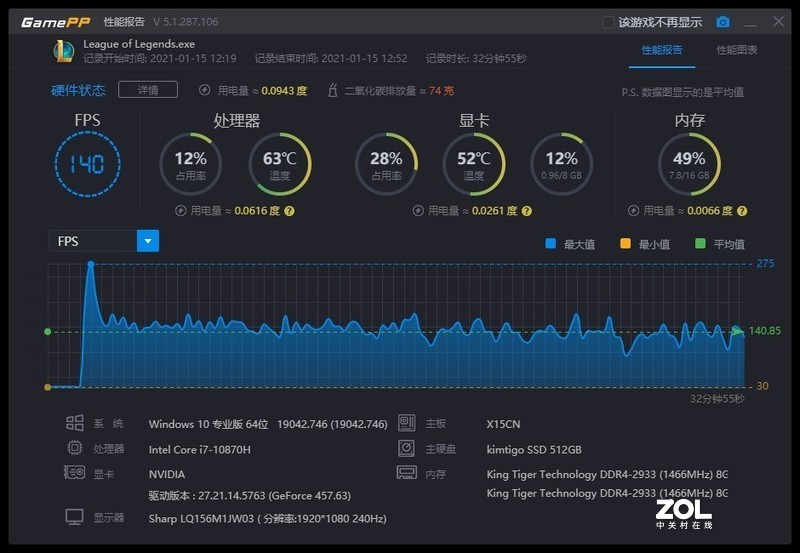Click the orange 最小值 legend swatch
800x553 pixels.
point(625,243)
